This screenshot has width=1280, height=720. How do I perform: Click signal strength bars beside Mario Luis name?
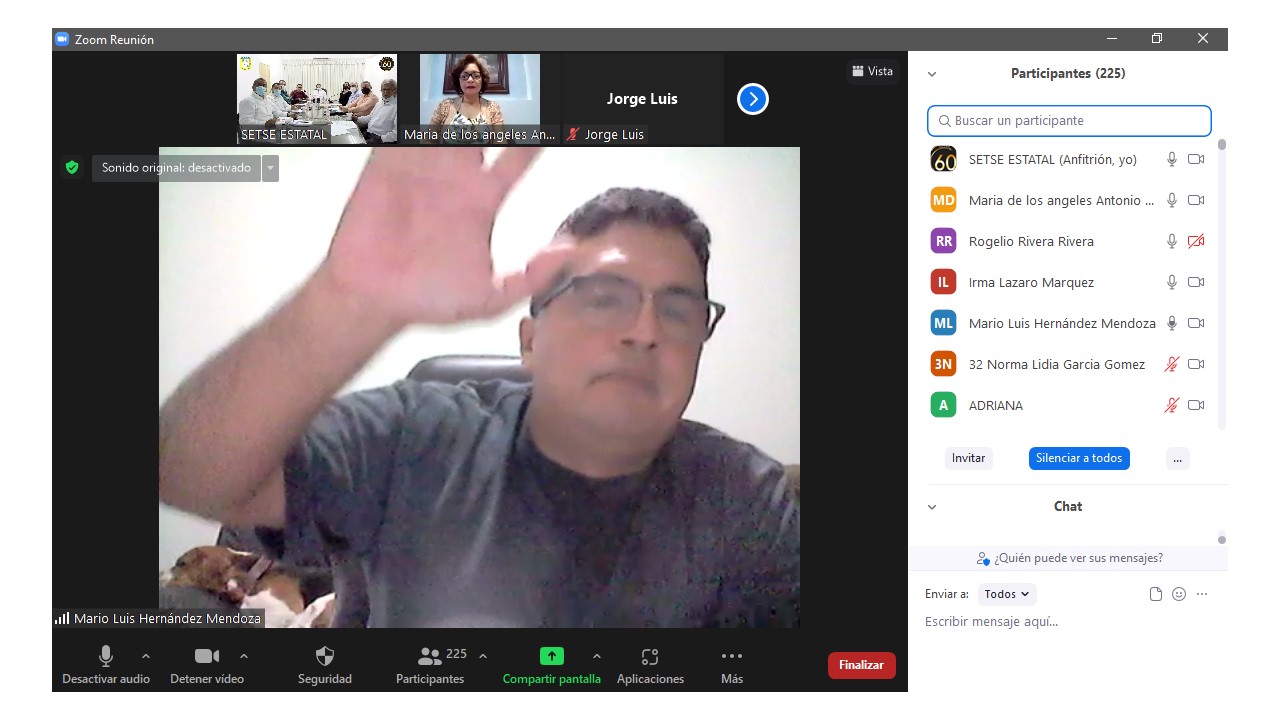coord(62,619)
